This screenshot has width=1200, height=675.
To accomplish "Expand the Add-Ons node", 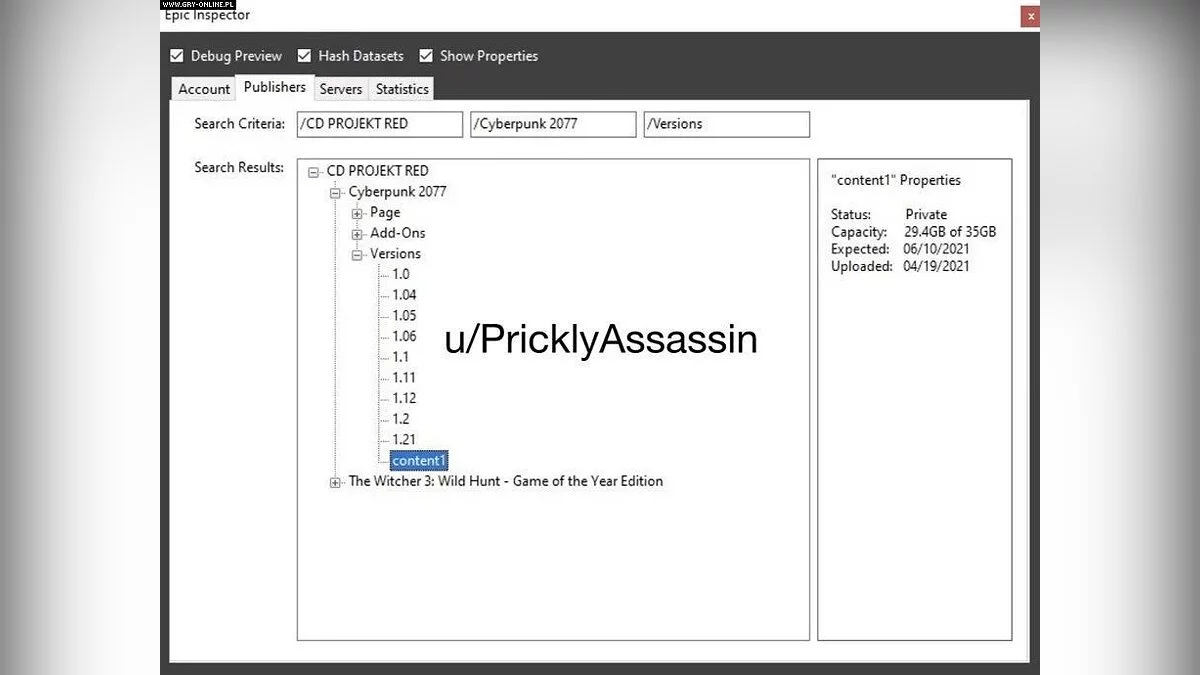I will click(357, 234).
